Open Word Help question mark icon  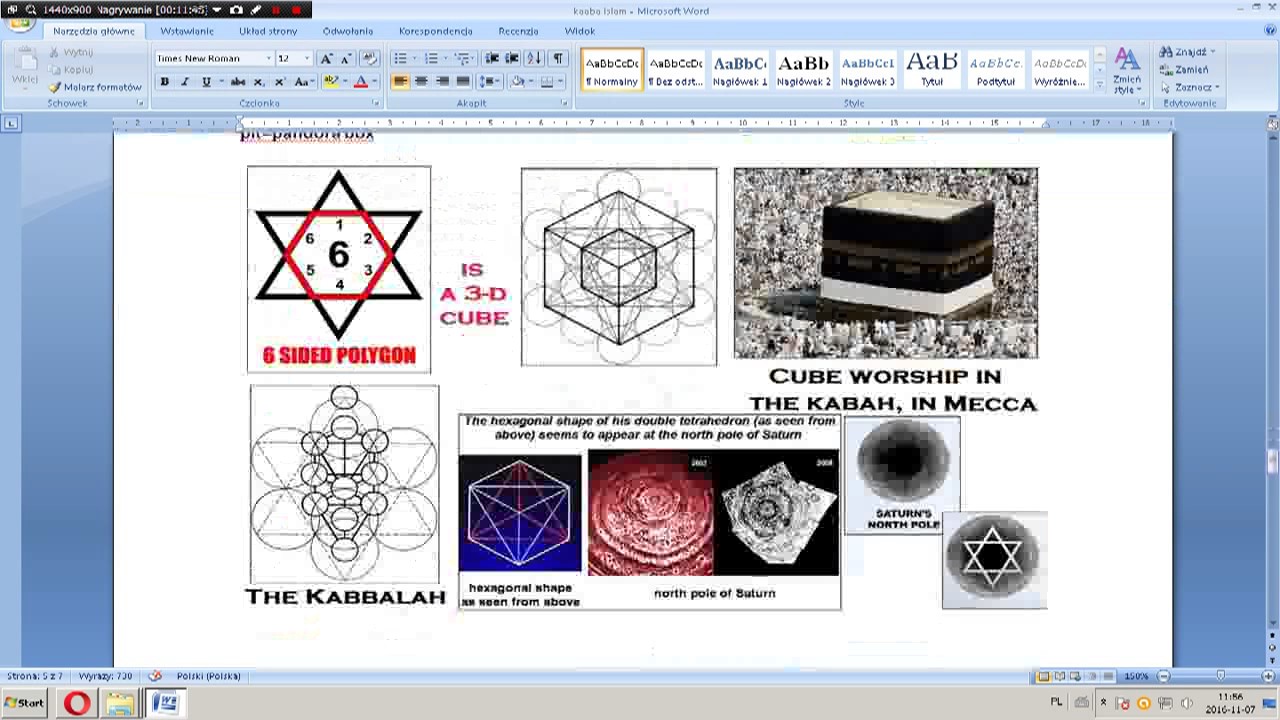[1269, 29]
